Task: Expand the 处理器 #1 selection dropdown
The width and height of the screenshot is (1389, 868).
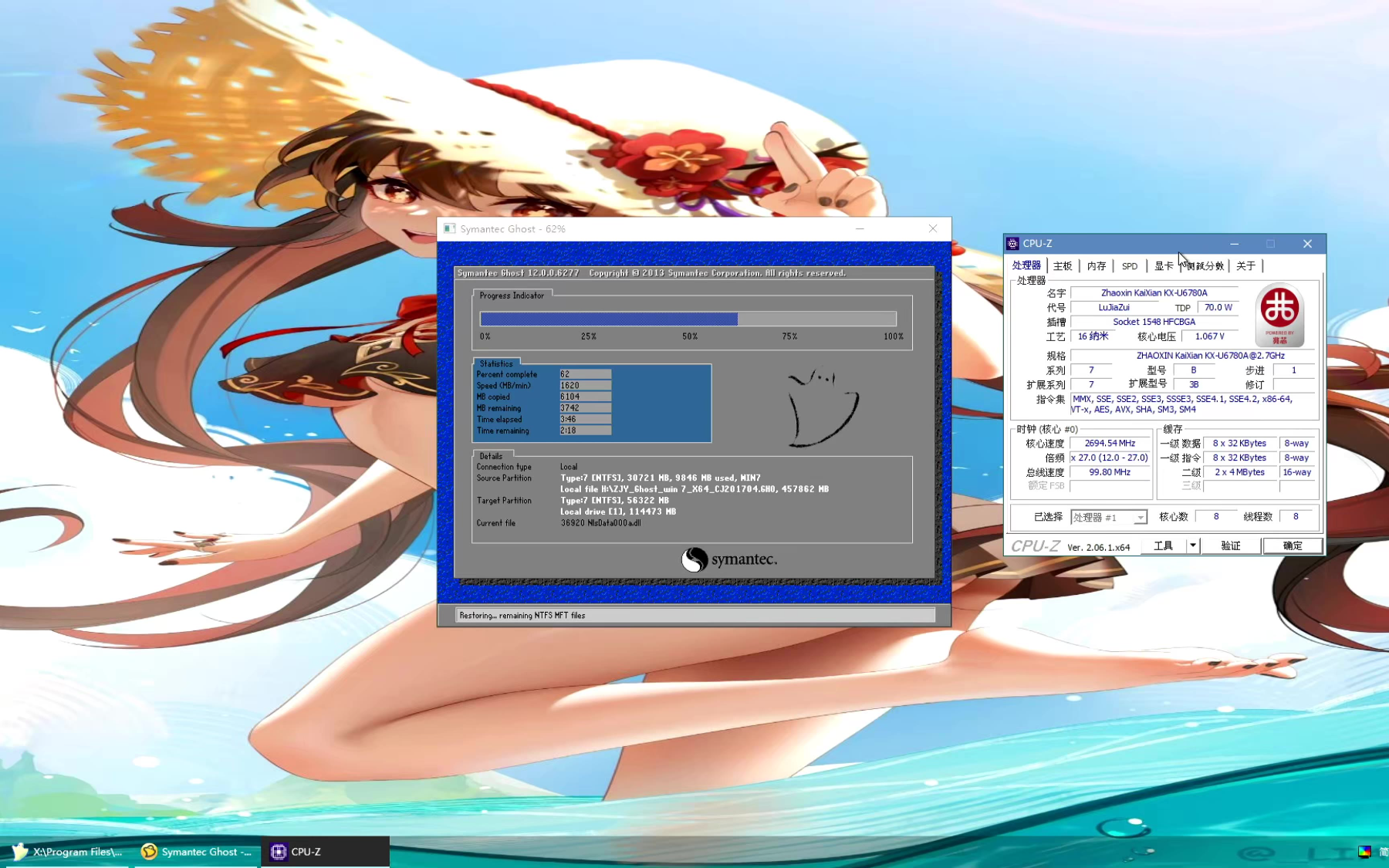Action: click(x=1140, y=518)
